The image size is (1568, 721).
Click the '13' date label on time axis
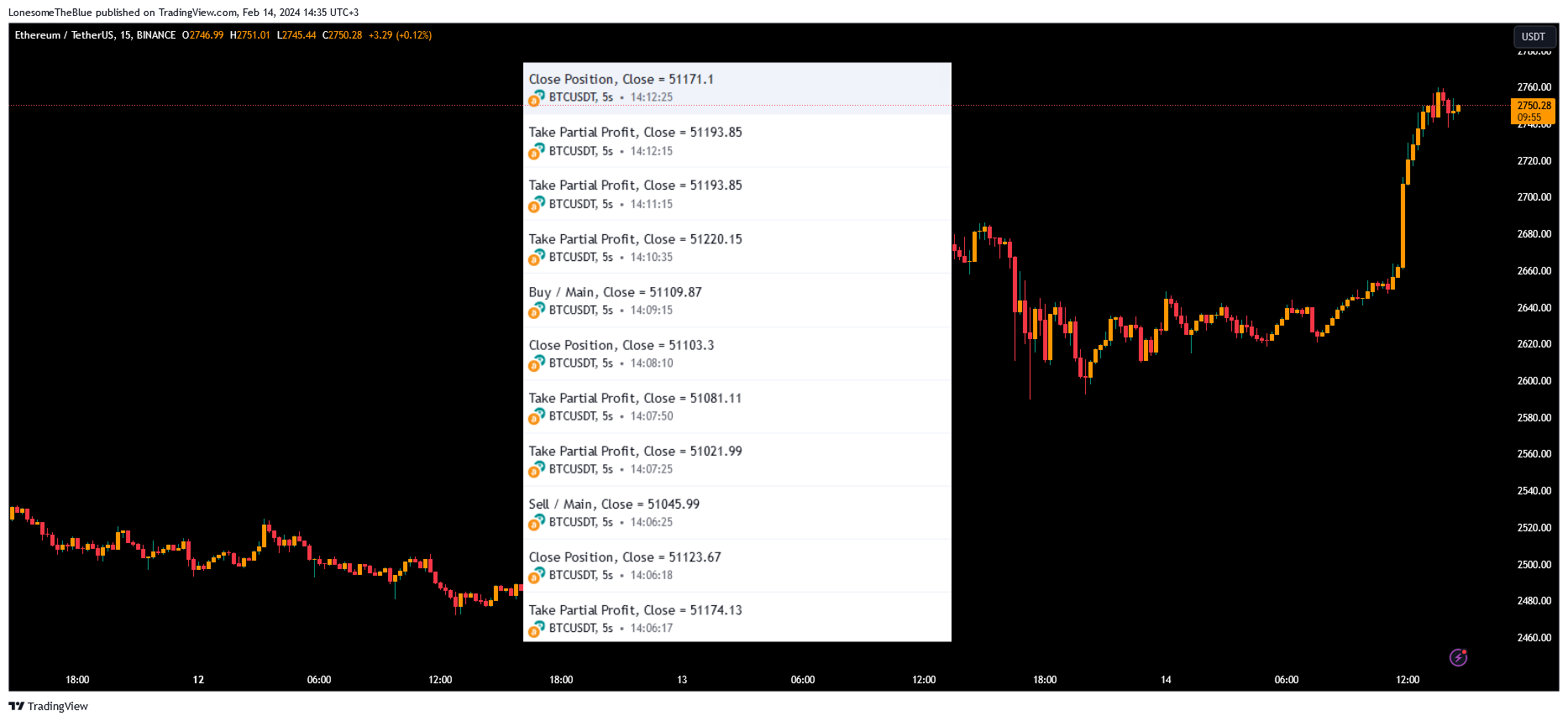pyautogui.click(x=682, y=680)
